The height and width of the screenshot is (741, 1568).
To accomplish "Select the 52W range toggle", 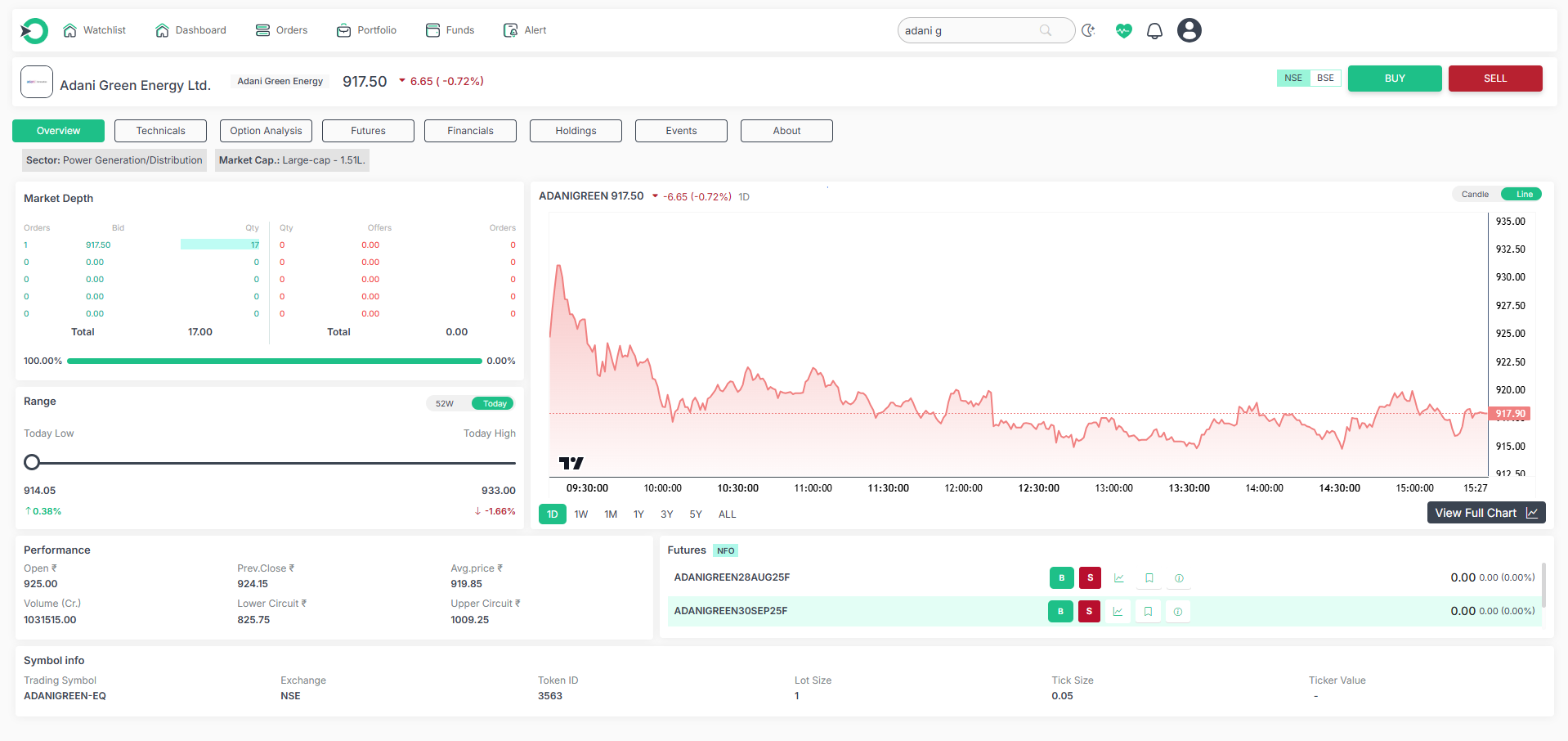I will click(x=445, y=404).
